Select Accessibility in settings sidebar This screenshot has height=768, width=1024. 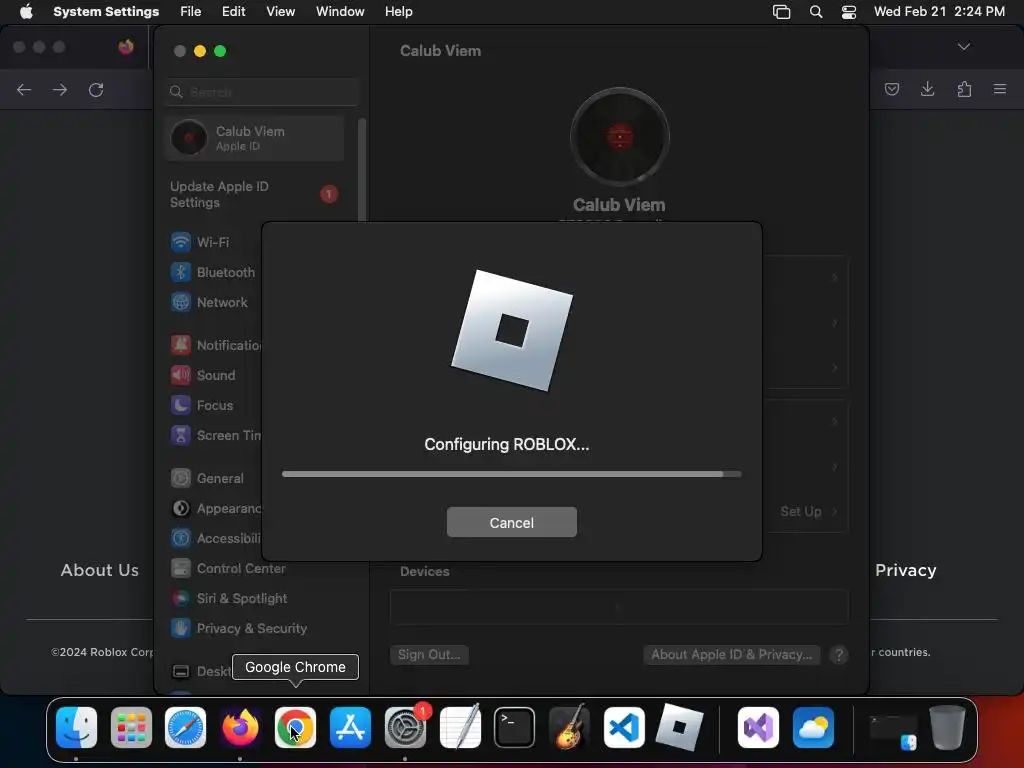tap(216, 539)
